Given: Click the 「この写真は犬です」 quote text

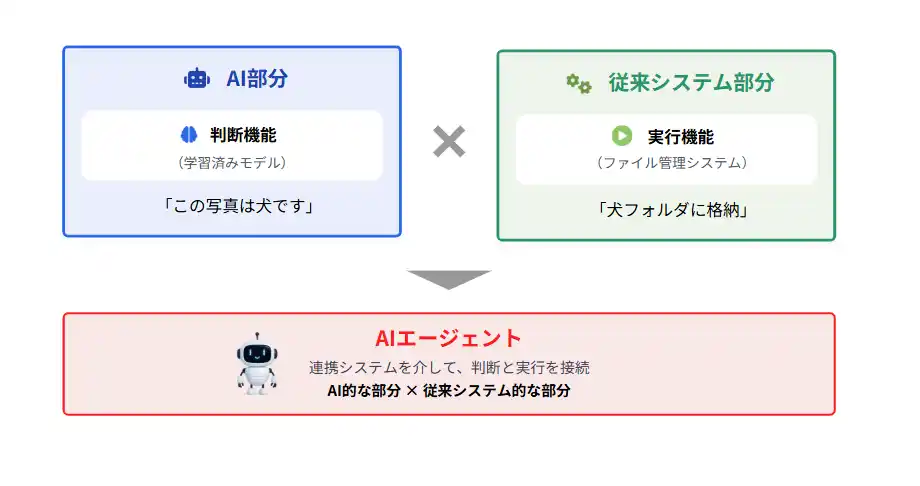Looking at the screenshot, I should point(232,206).
